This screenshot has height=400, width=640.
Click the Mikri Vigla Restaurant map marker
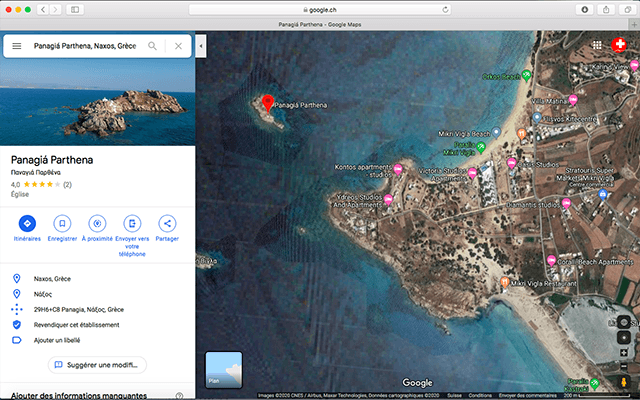pos(506,284)
